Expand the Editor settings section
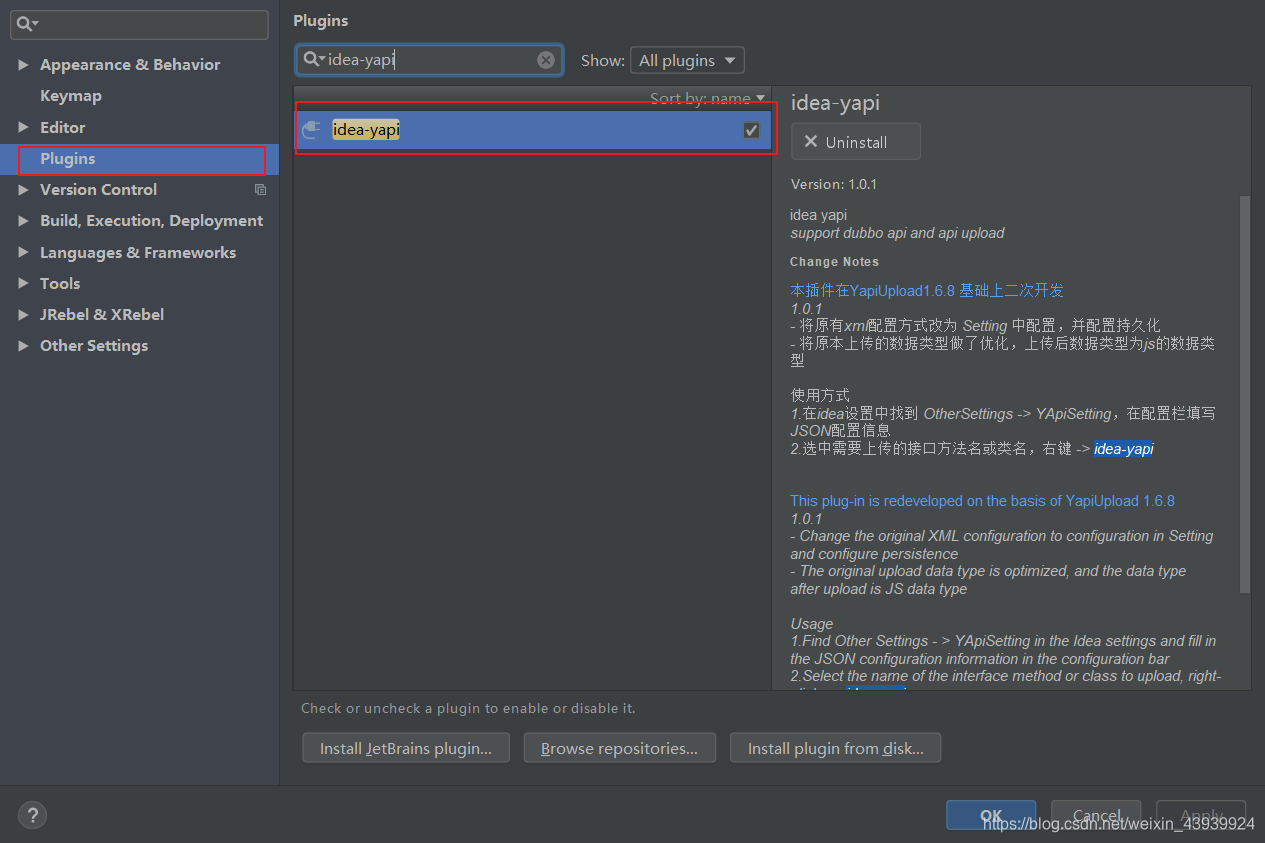1265x843 pixels. click(23, 128)
